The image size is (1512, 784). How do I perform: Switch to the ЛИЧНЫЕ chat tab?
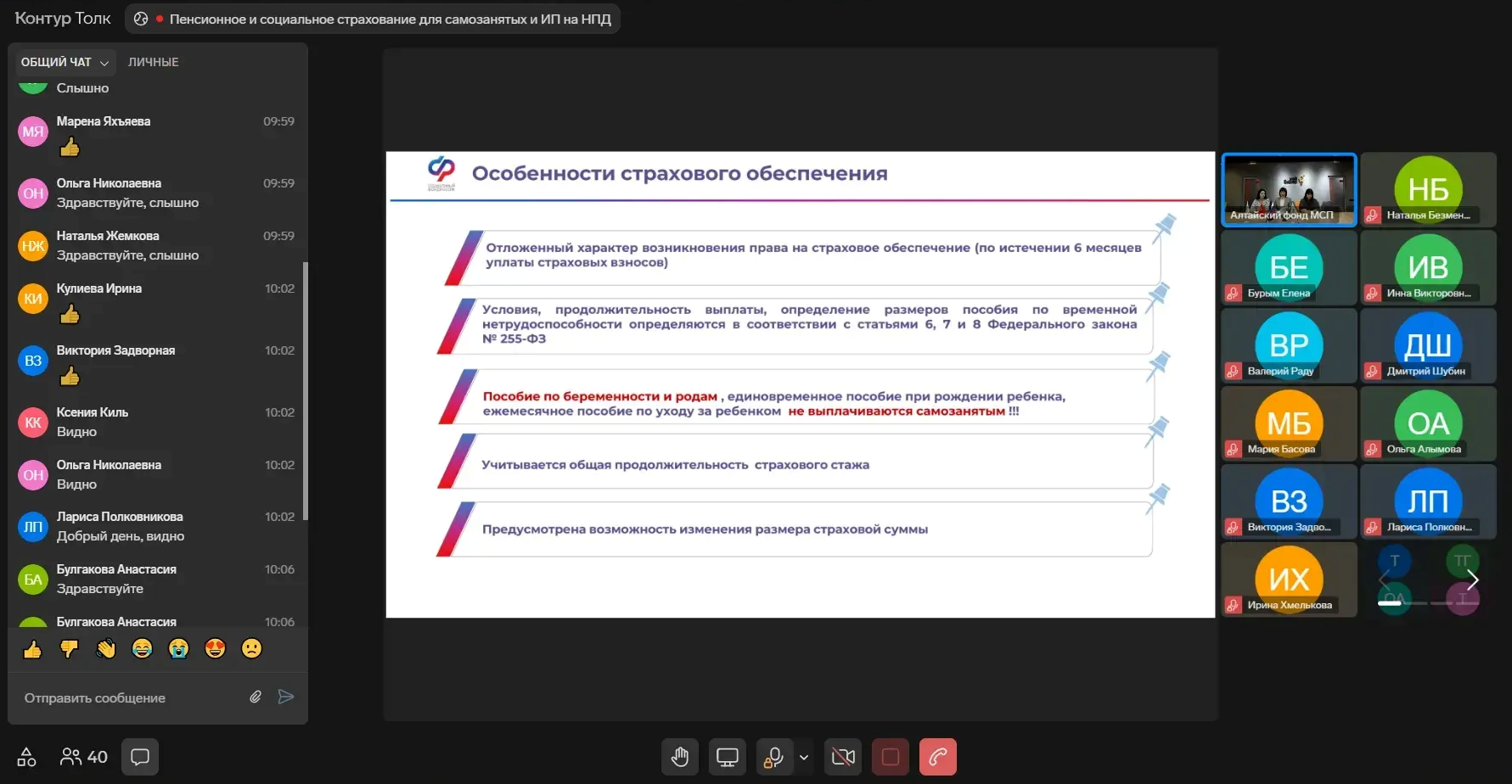pyautogui.click(x=153, y=62)
